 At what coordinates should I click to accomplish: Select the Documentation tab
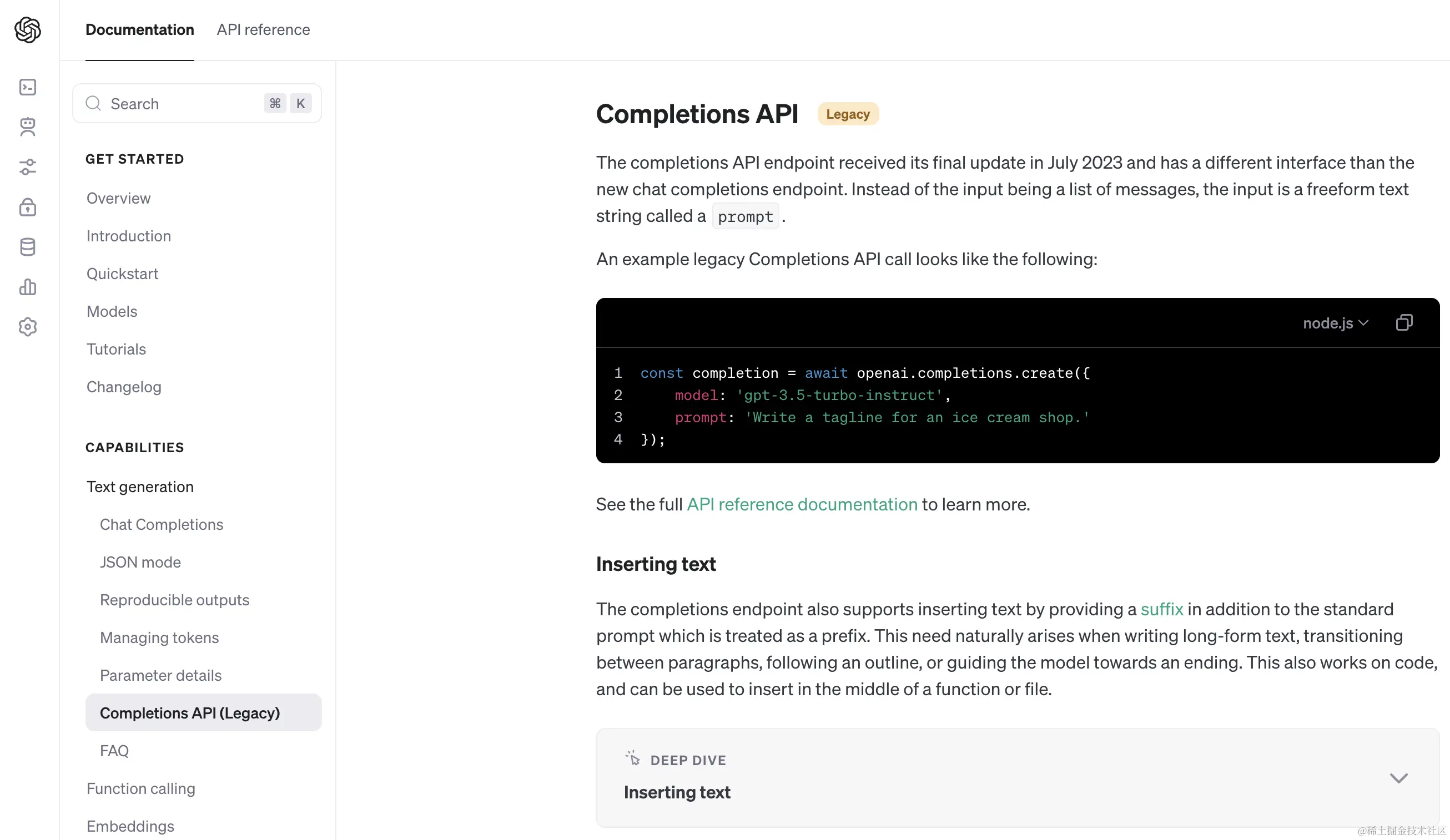tap(140, 30)
